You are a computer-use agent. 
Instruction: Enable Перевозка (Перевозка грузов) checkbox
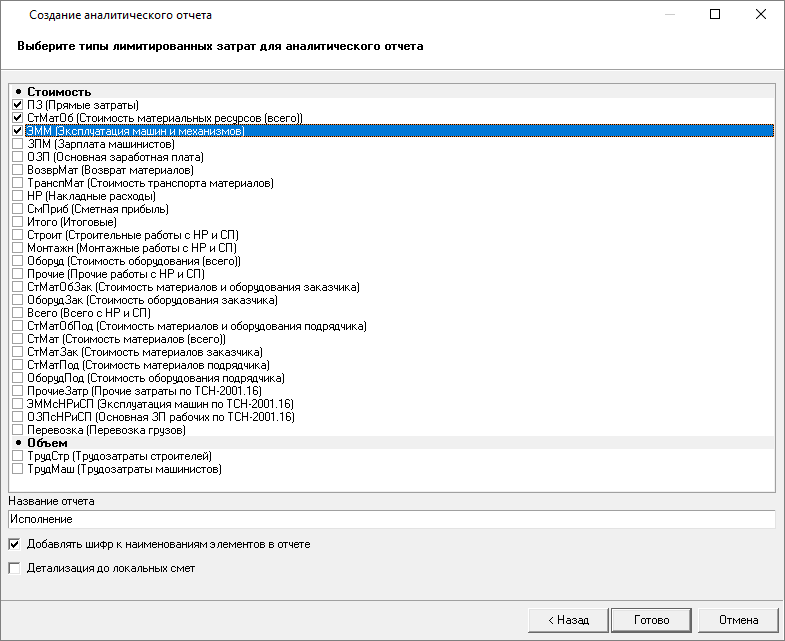pos(17,430)
